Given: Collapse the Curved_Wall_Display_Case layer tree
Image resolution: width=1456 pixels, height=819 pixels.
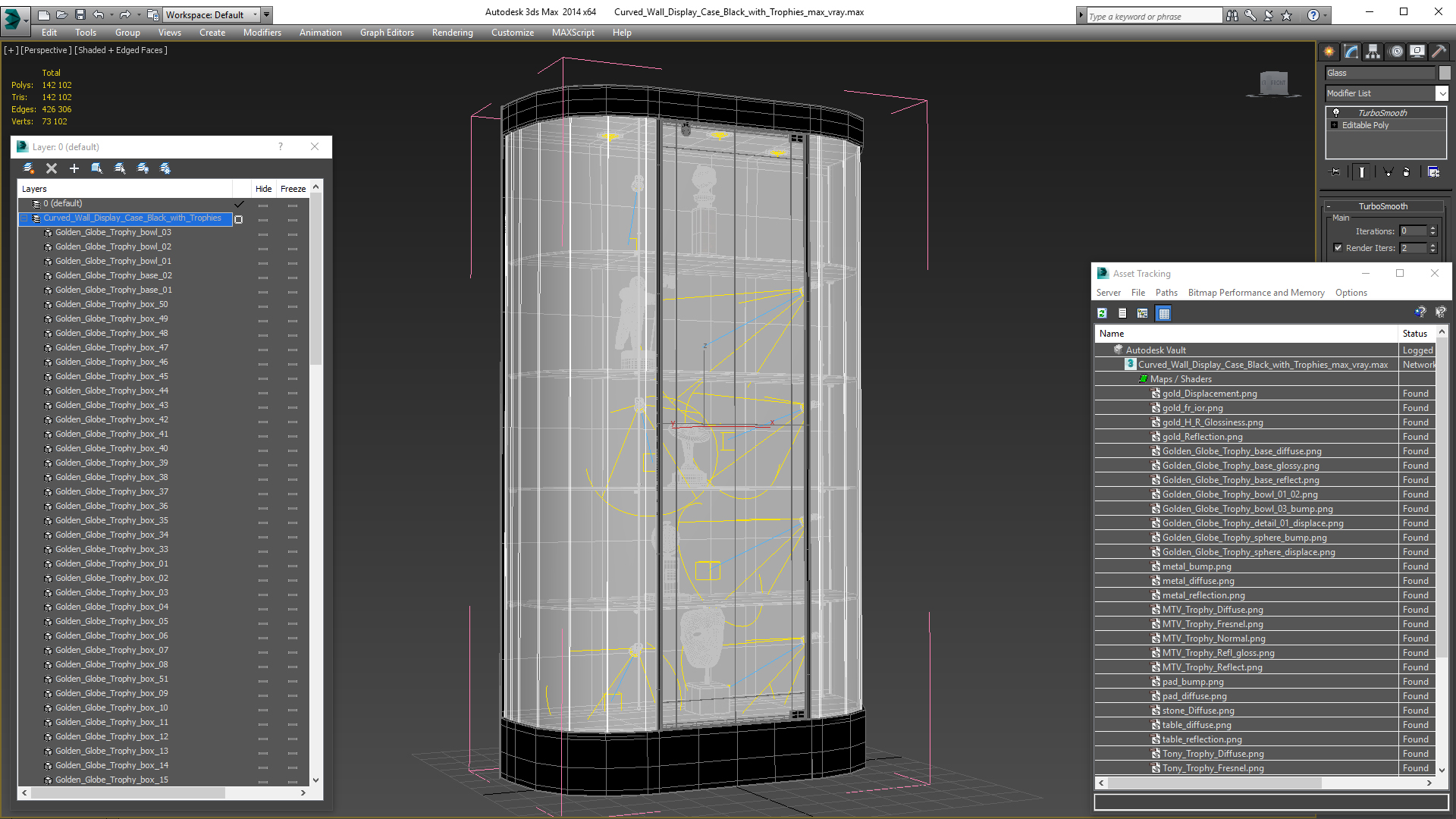Looking at the screenshot, I should click(x=24, y=218).
